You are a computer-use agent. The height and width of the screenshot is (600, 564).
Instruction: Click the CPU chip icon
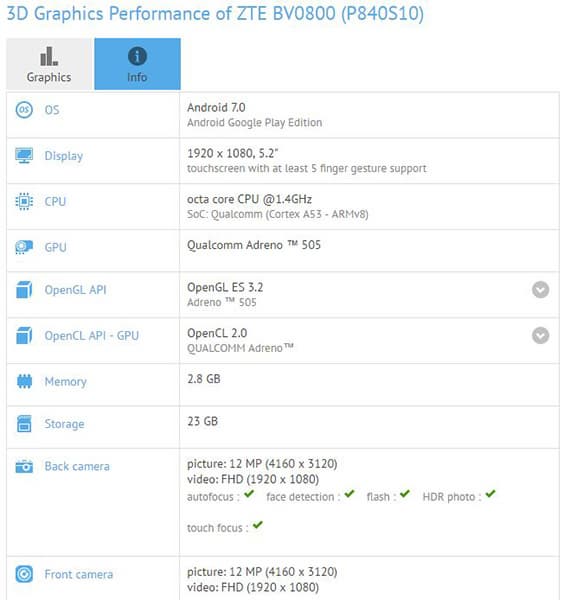24,201
